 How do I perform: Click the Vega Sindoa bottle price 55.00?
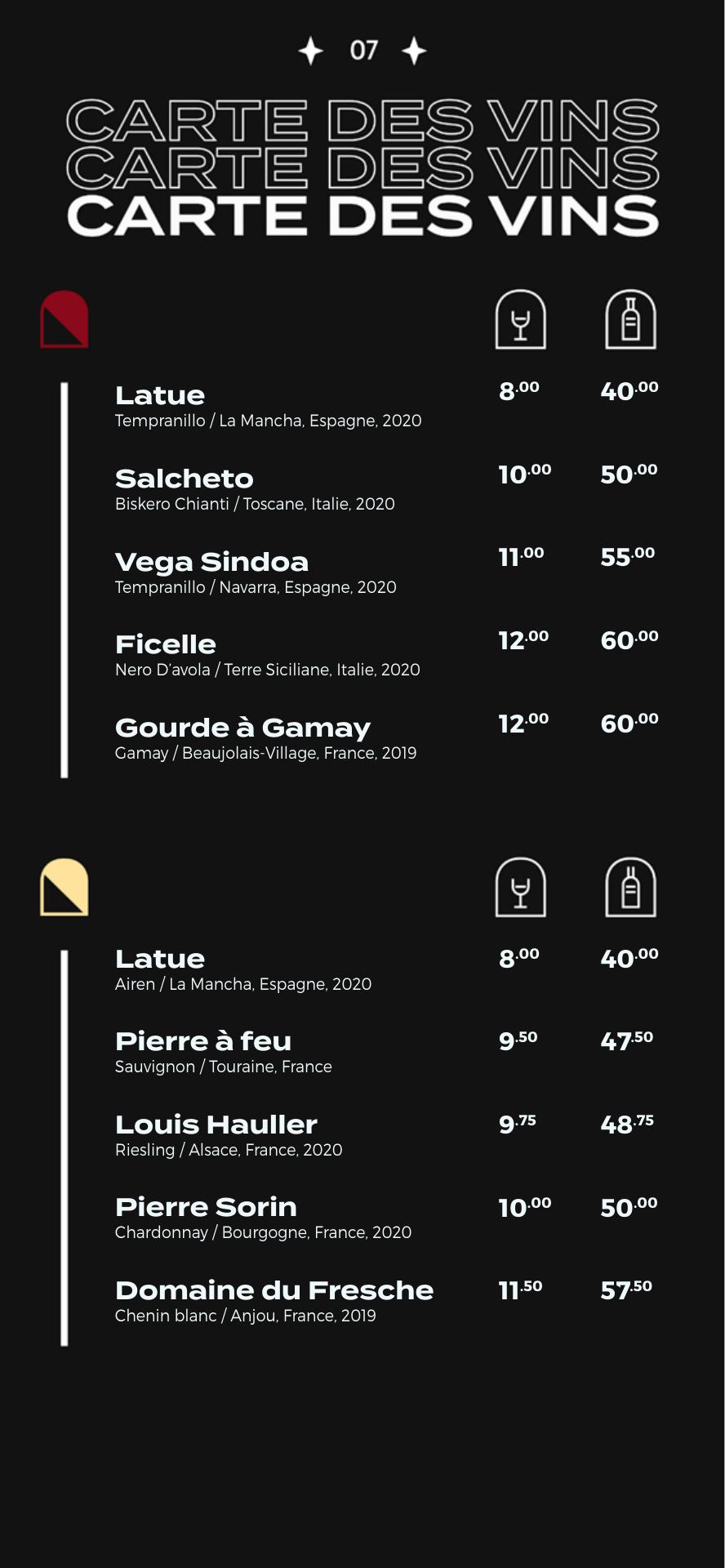[627, 557]
